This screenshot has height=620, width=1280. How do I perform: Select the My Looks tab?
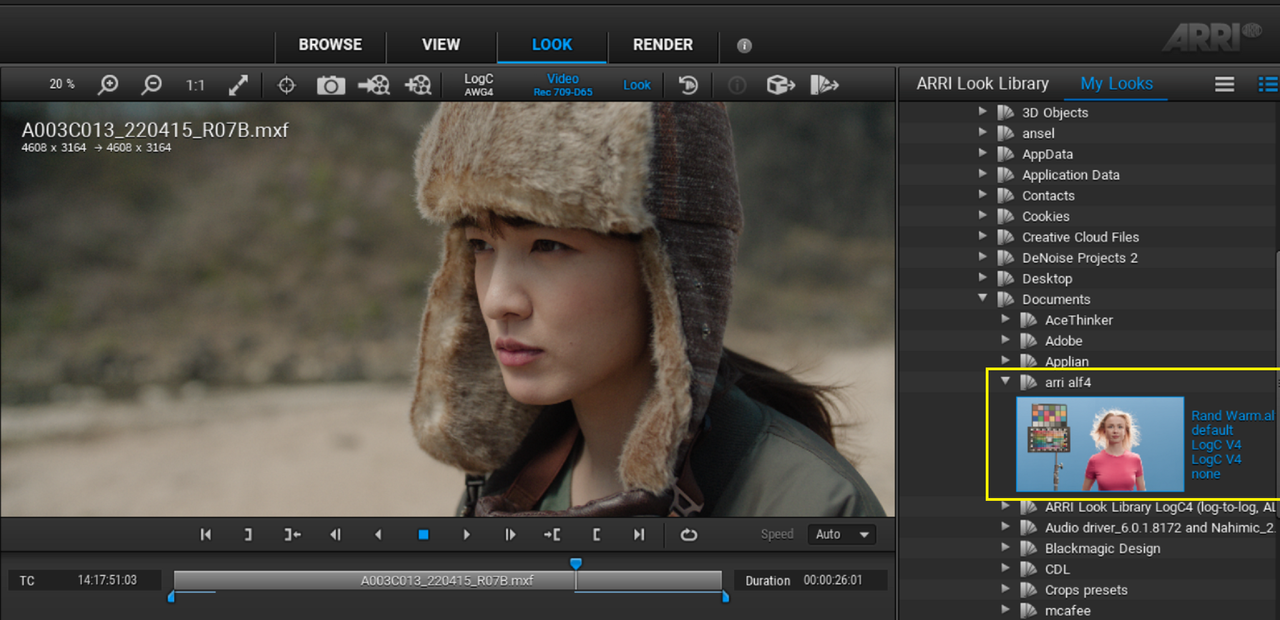pos(1116,84)
